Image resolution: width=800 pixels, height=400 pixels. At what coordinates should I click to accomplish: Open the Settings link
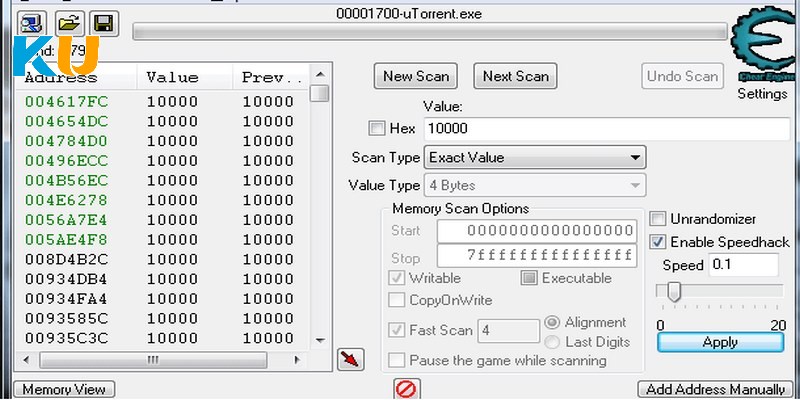(x=762, y=94)
